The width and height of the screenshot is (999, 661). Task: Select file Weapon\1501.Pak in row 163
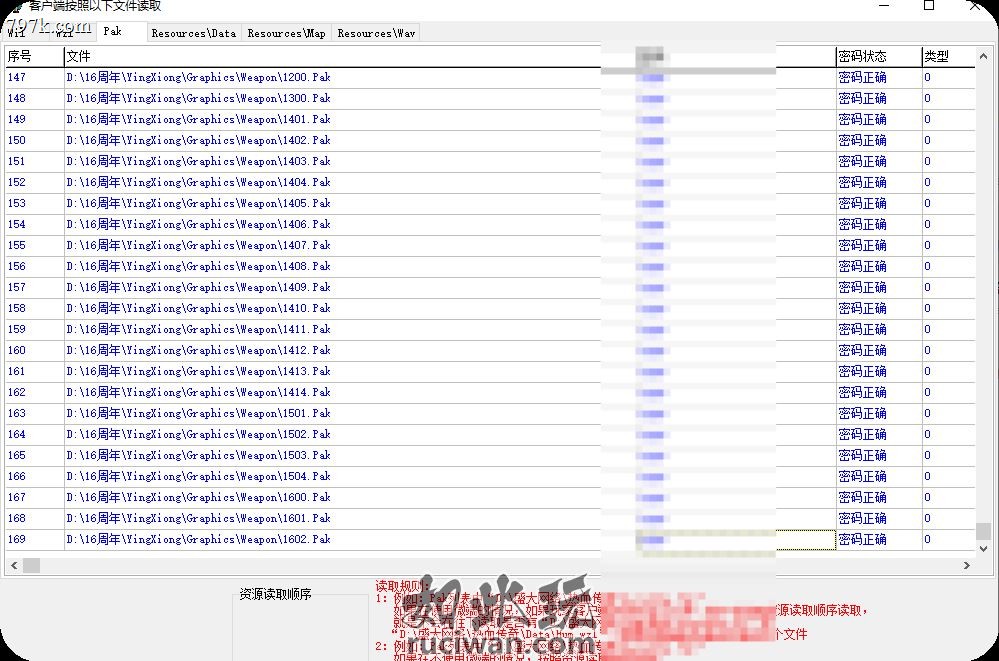(x=198, y=414)
